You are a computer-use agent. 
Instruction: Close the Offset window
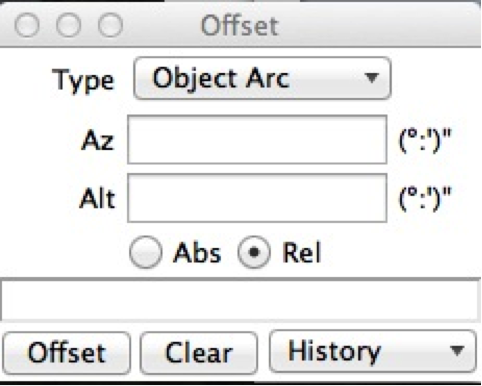[27, 25]
